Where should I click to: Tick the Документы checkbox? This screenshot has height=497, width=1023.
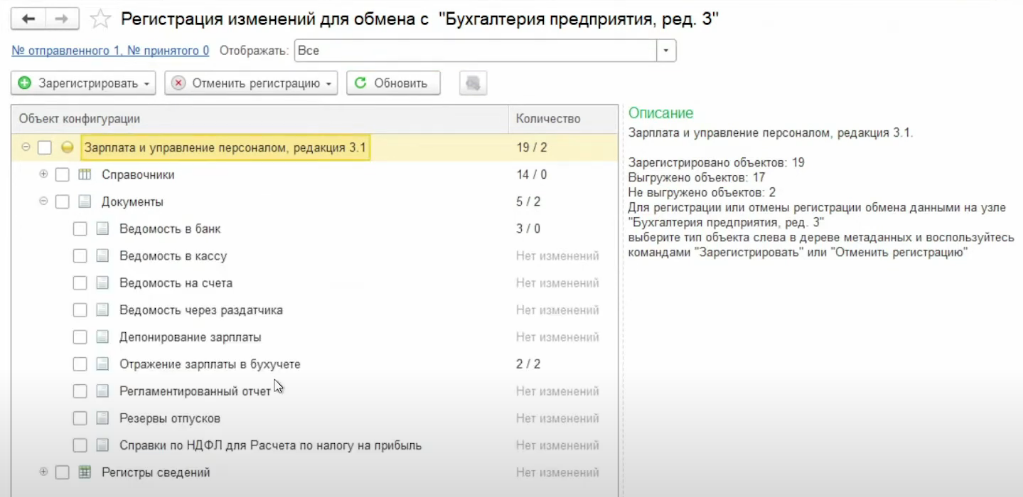point(62,202)
